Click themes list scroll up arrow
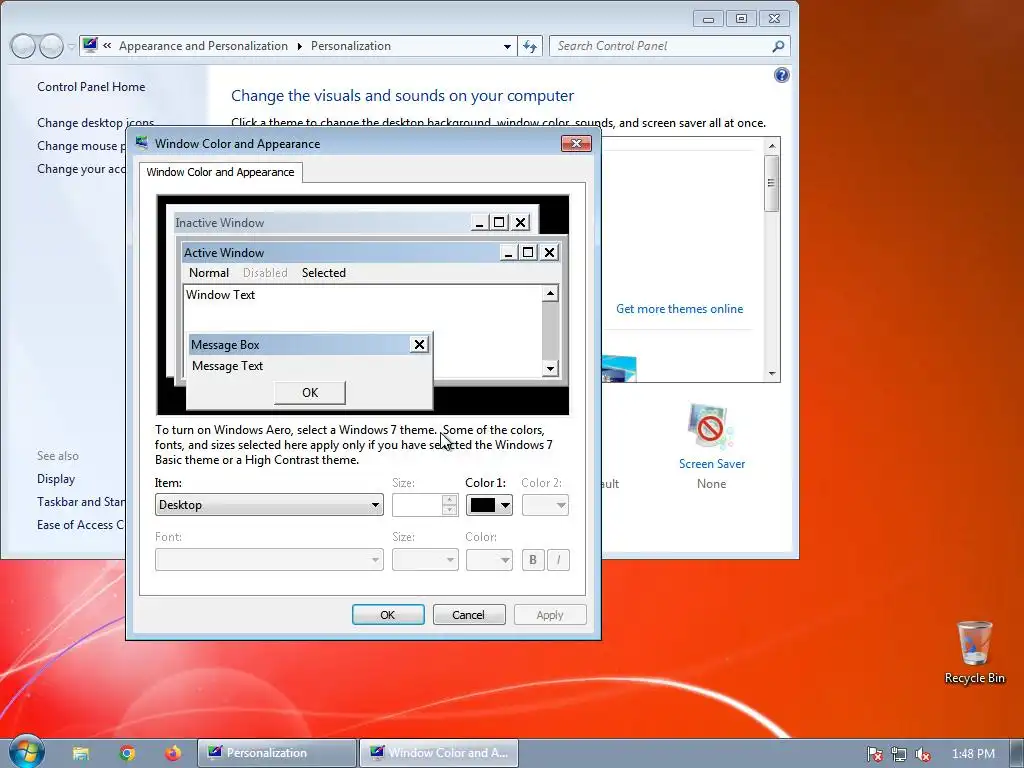This screenshot has width=1024, height=768. click(x=772, y=146)
